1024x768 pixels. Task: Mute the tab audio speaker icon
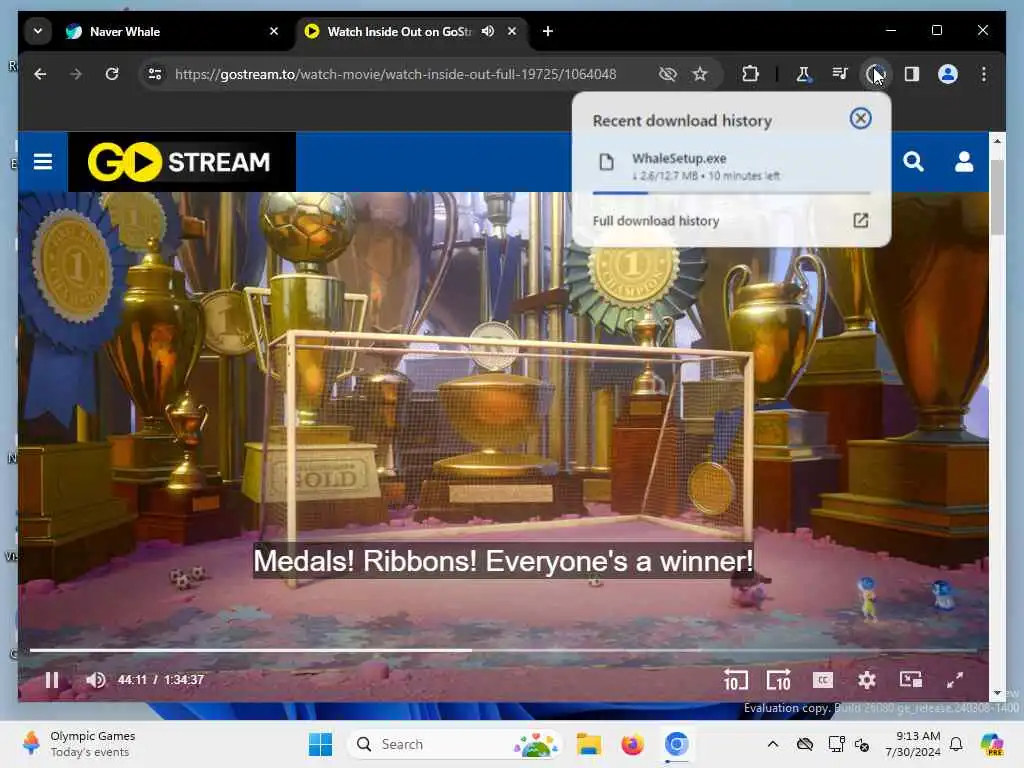488,31
